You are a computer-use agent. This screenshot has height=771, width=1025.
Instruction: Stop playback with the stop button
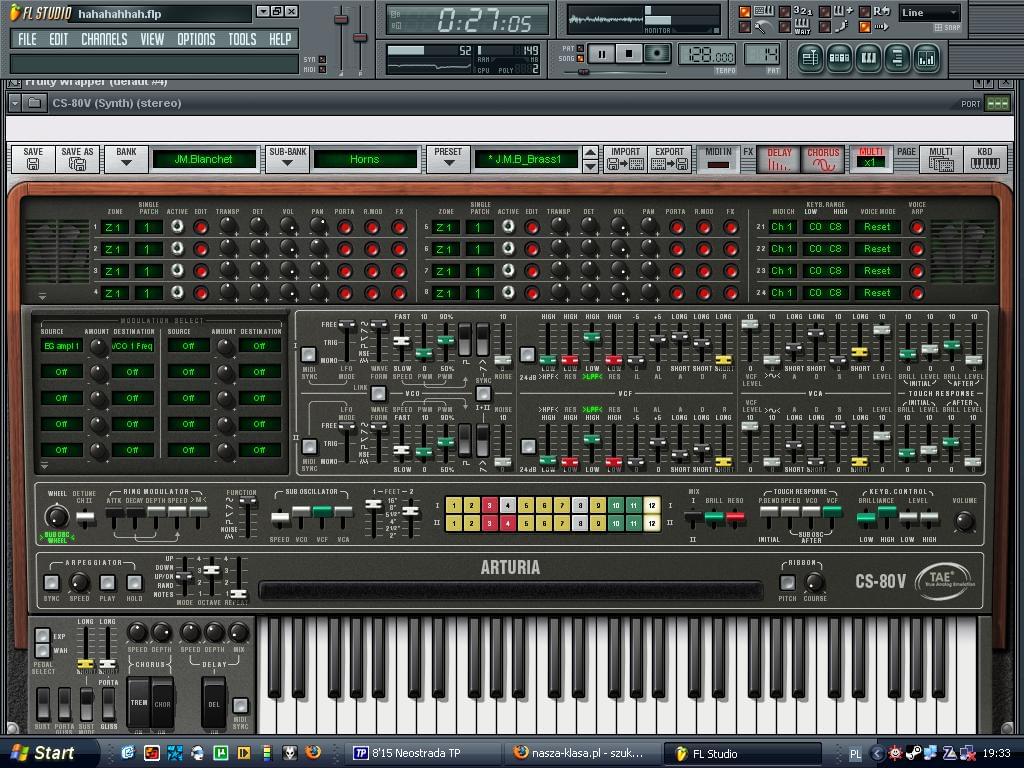(629, 54)
